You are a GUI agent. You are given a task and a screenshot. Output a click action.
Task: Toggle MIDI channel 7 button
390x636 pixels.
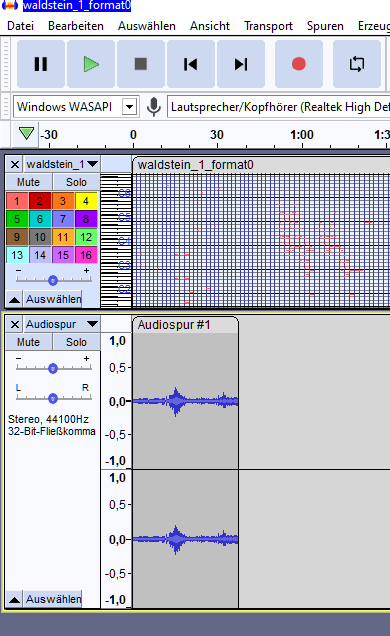63,219
